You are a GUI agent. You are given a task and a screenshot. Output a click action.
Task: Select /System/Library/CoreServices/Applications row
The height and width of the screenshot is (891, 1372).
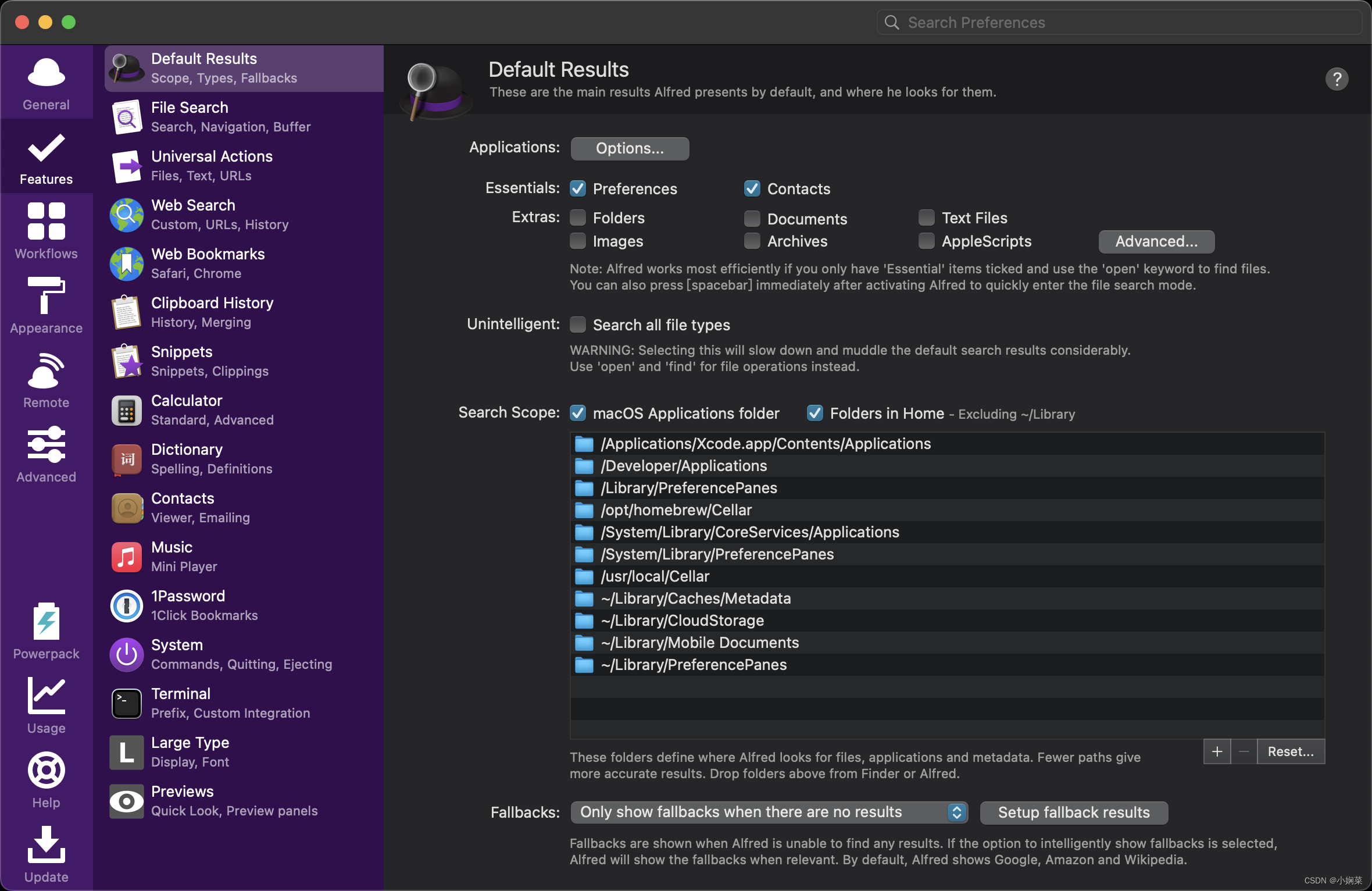pos(948,532)
